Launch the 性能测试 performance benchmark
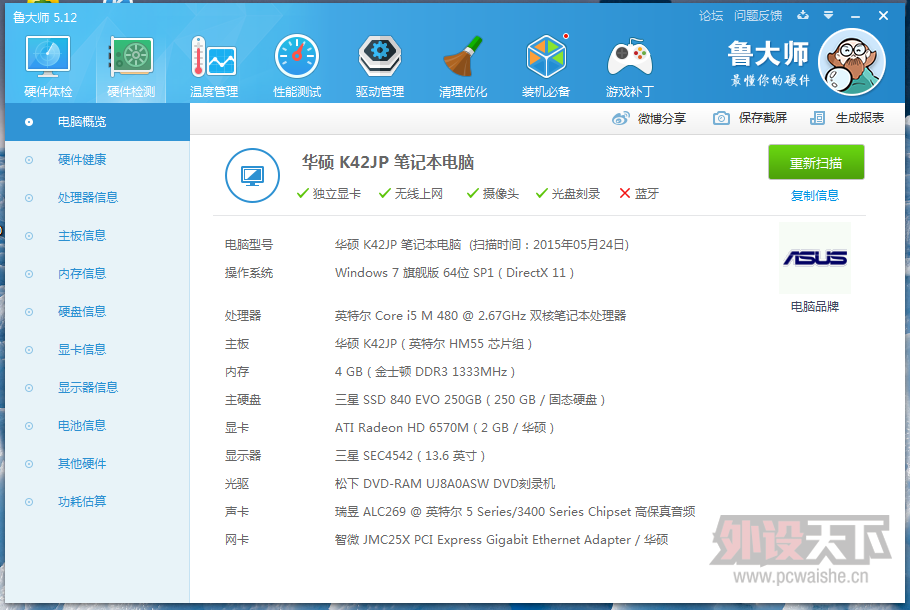The height and width of the screenshot is (610, 910). click(x=296, y=62)
